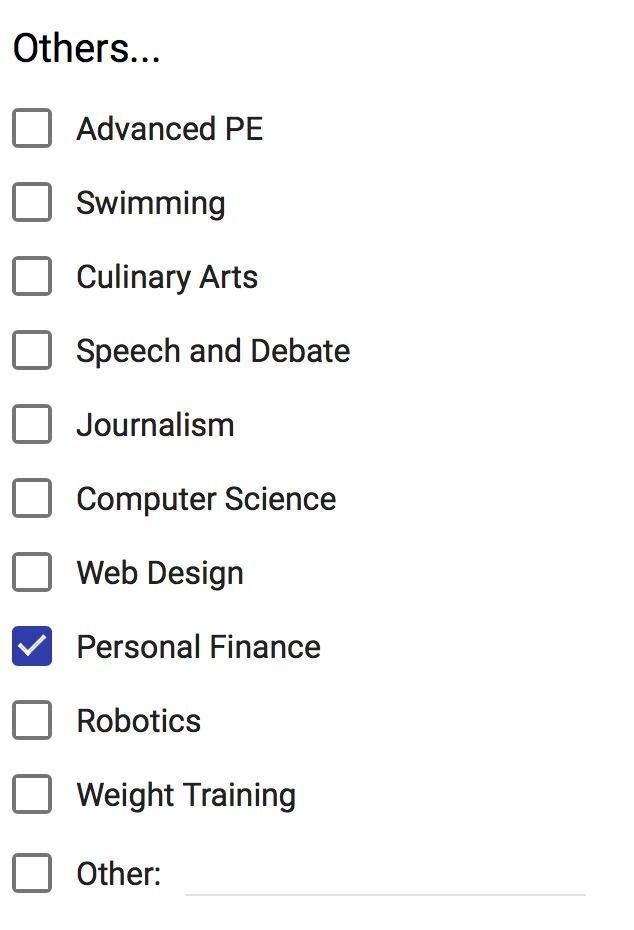This screenshot has width=634, height=930.
Task: Check the Computer Science box
Action: (32, 499)
